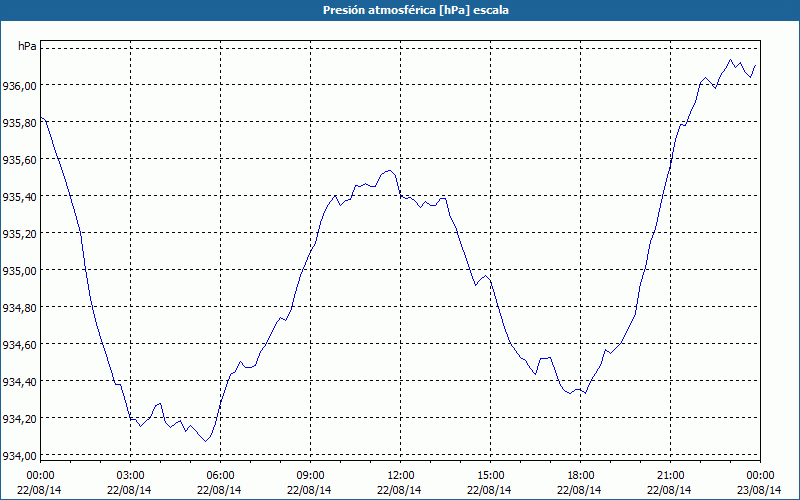Click the "934,40" y-axis value

pos(19,382)
